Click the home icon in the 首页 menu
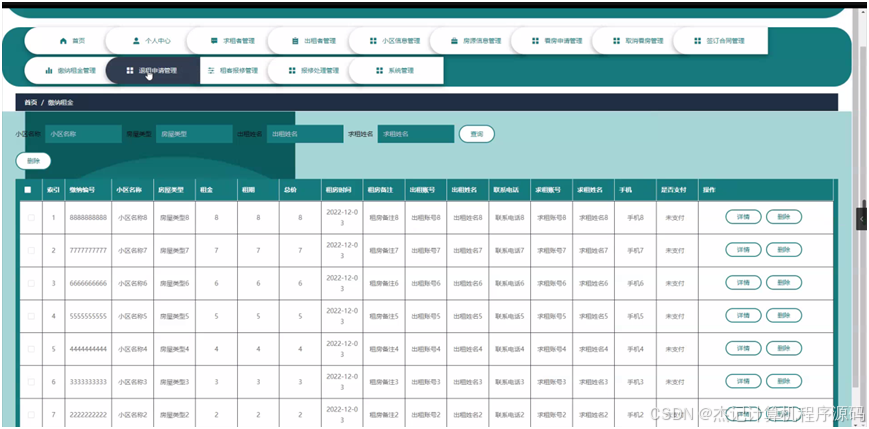Screen dimensions: 869x429 tap(63, 41)
